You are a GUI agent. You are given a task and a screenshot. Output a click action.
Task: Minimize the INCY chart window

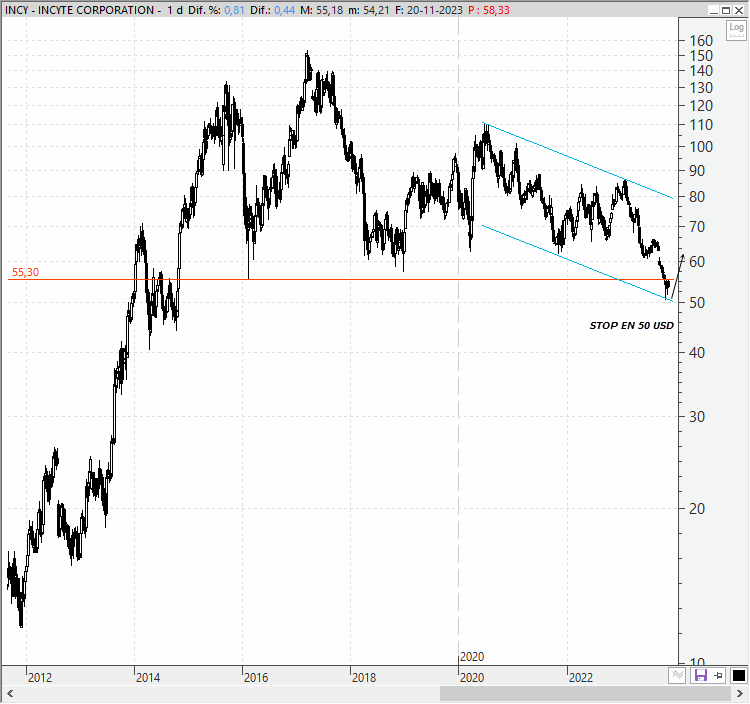[713, 10]
